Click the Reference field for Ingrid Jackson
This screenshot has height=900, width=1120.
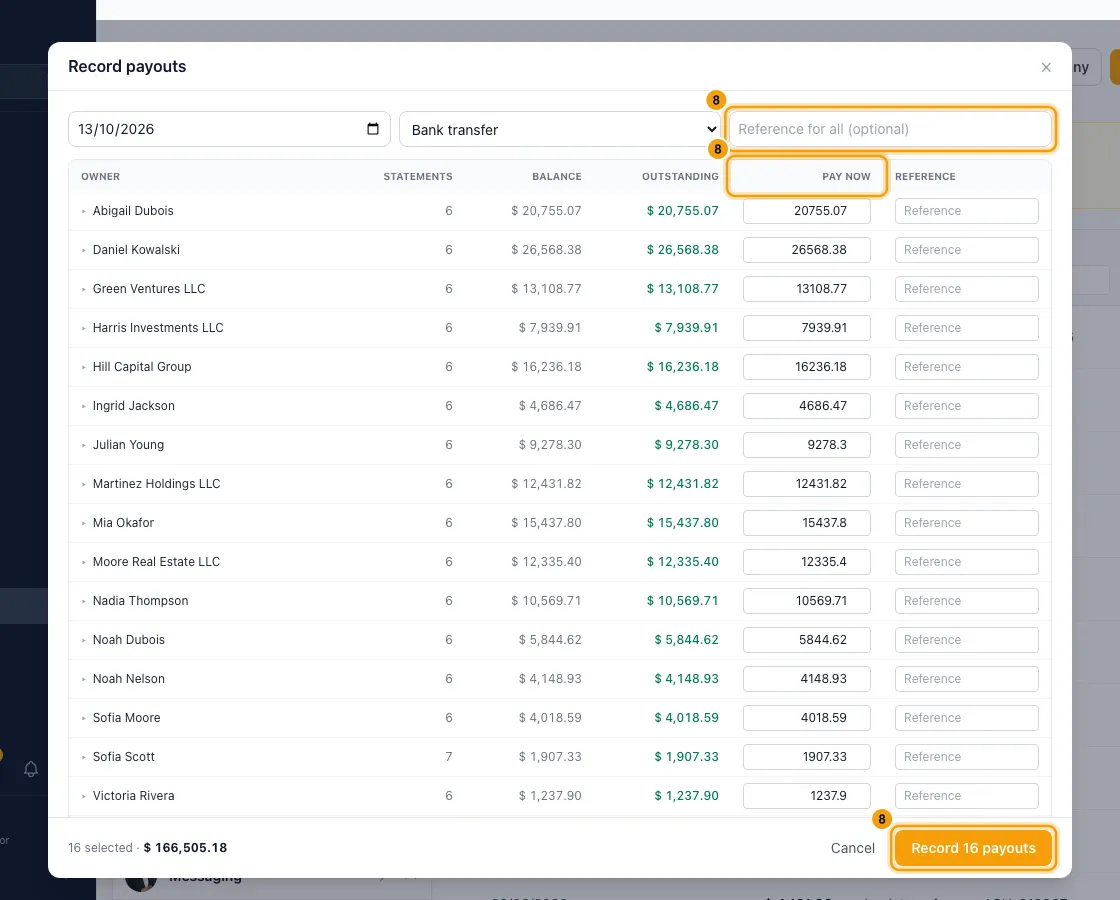tap(966, 406)
